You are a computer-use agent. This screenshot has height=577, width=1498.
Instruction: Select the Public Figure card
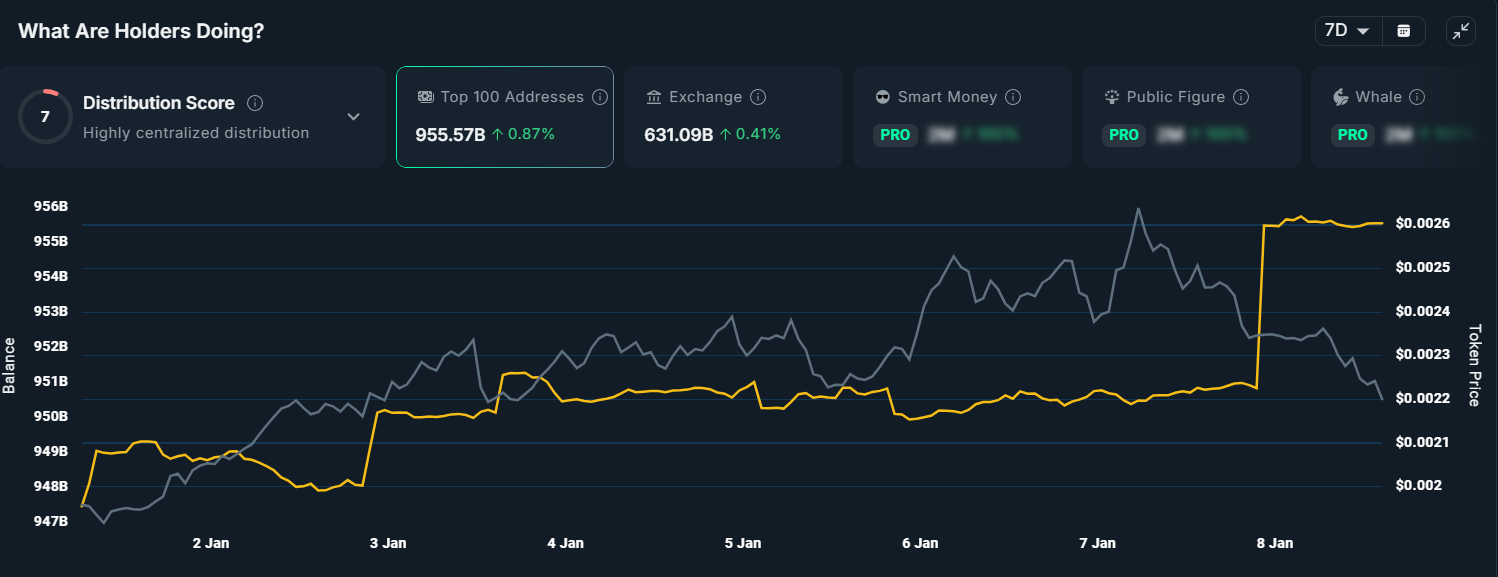[1191, 117]
